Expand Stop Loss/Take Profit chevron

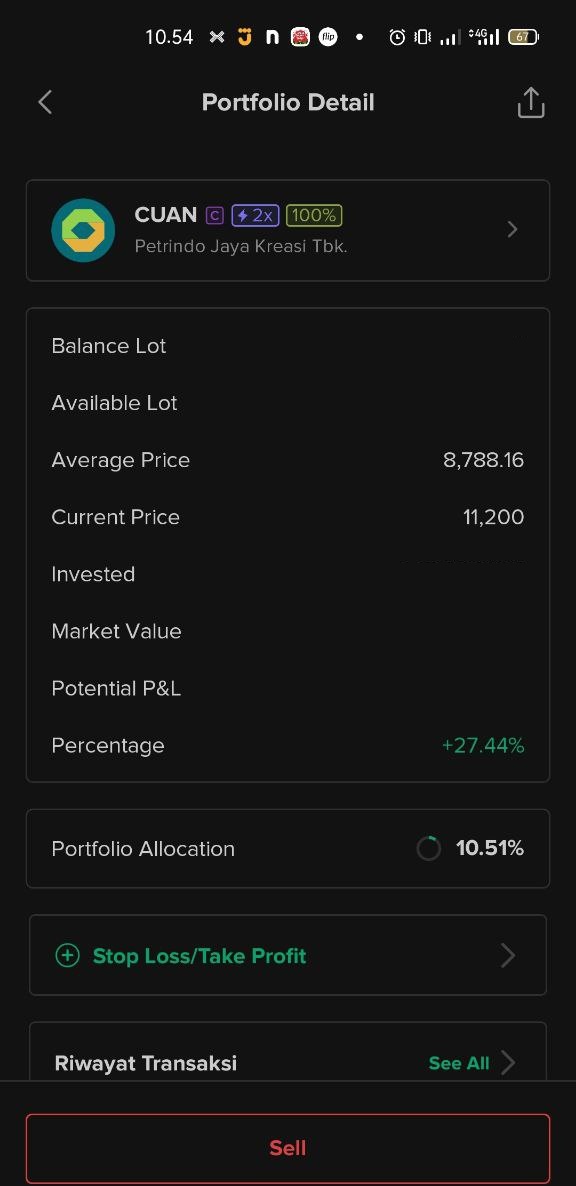click(x=508, y=955)
